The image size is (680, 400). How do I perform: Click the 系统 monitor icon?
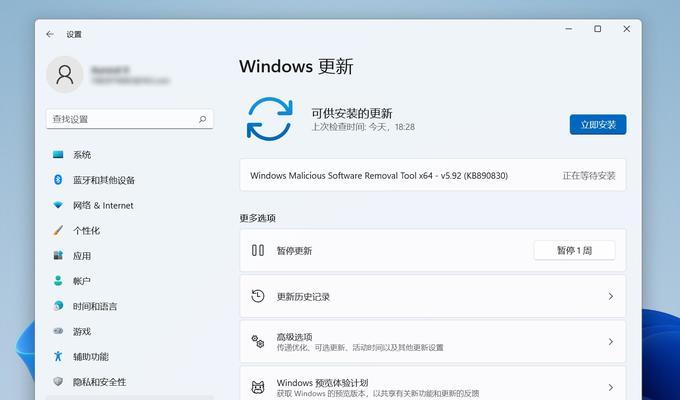pos(58,154)
